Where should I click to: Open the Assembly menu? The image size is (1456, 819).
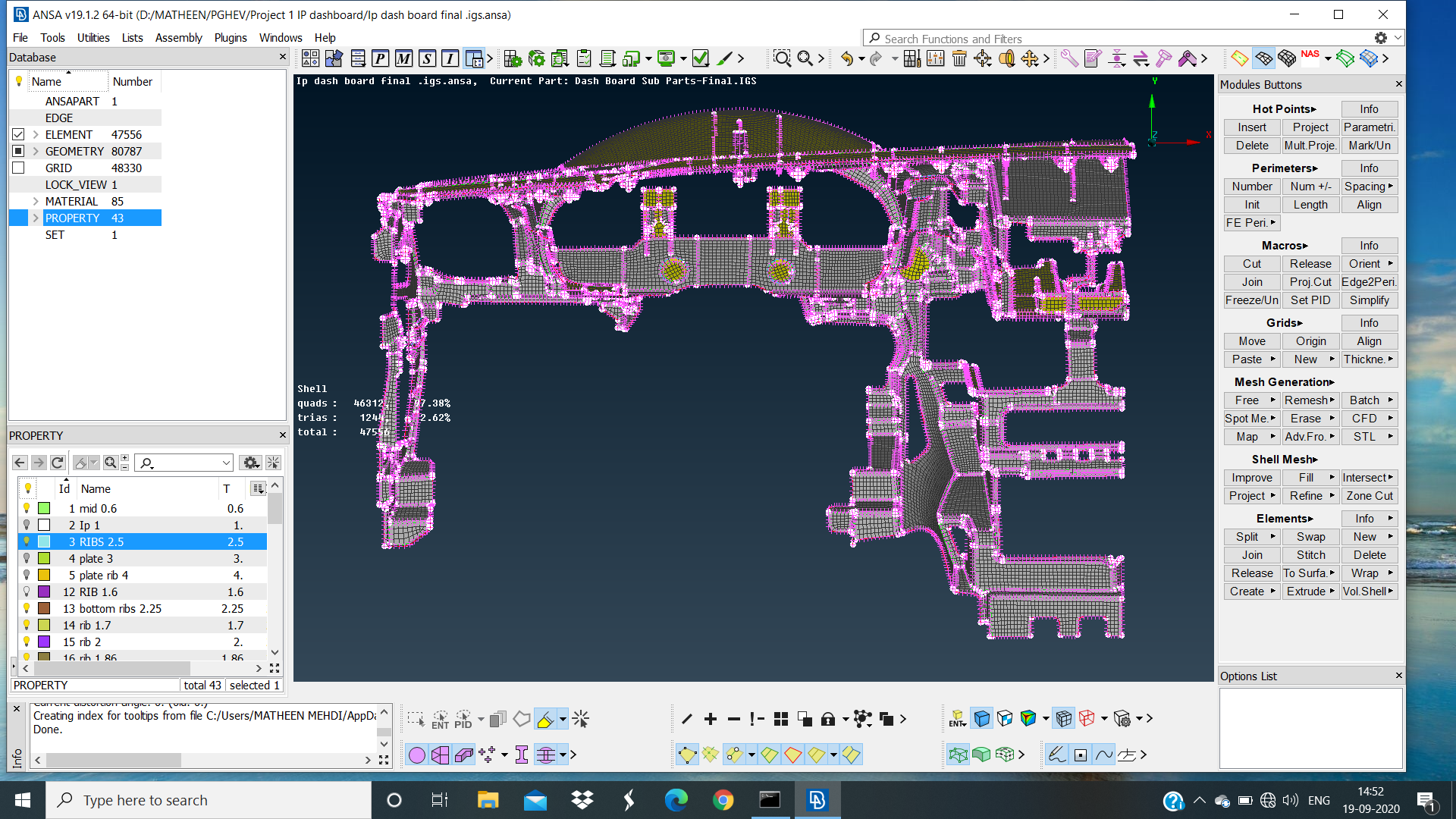[179, 37]
